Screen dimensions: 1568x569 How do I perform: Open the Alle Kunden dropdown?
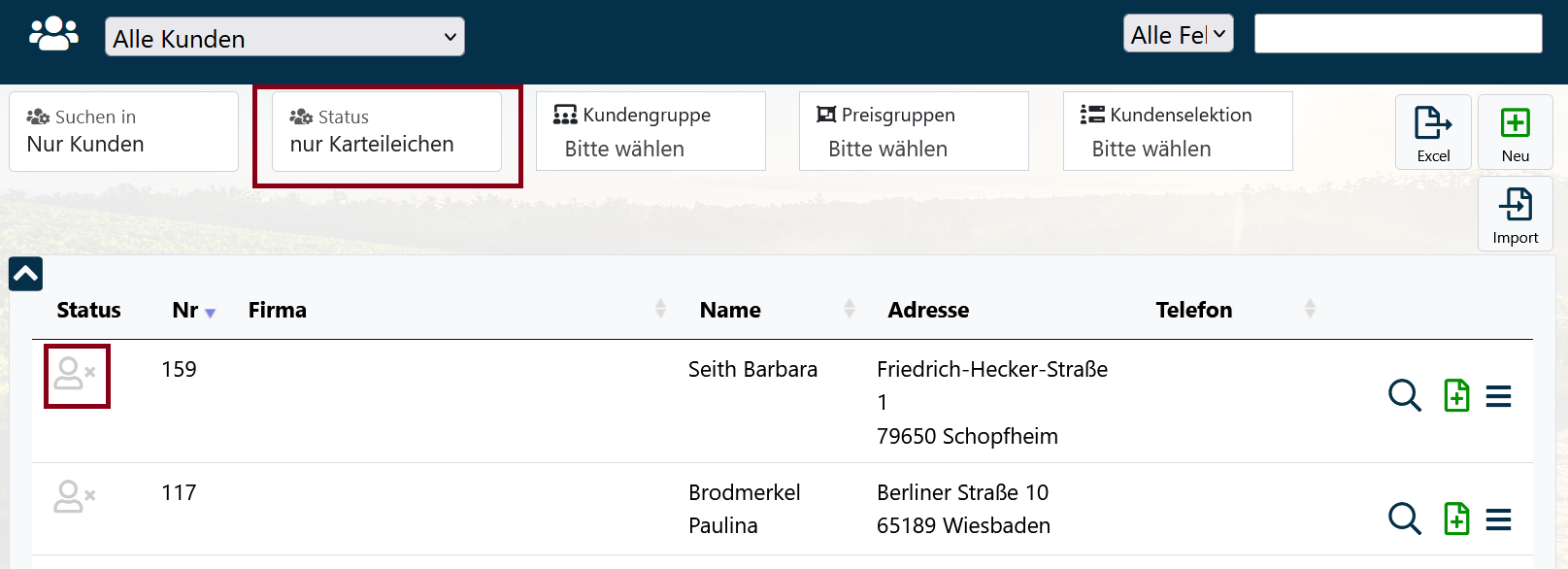[284, 38]
